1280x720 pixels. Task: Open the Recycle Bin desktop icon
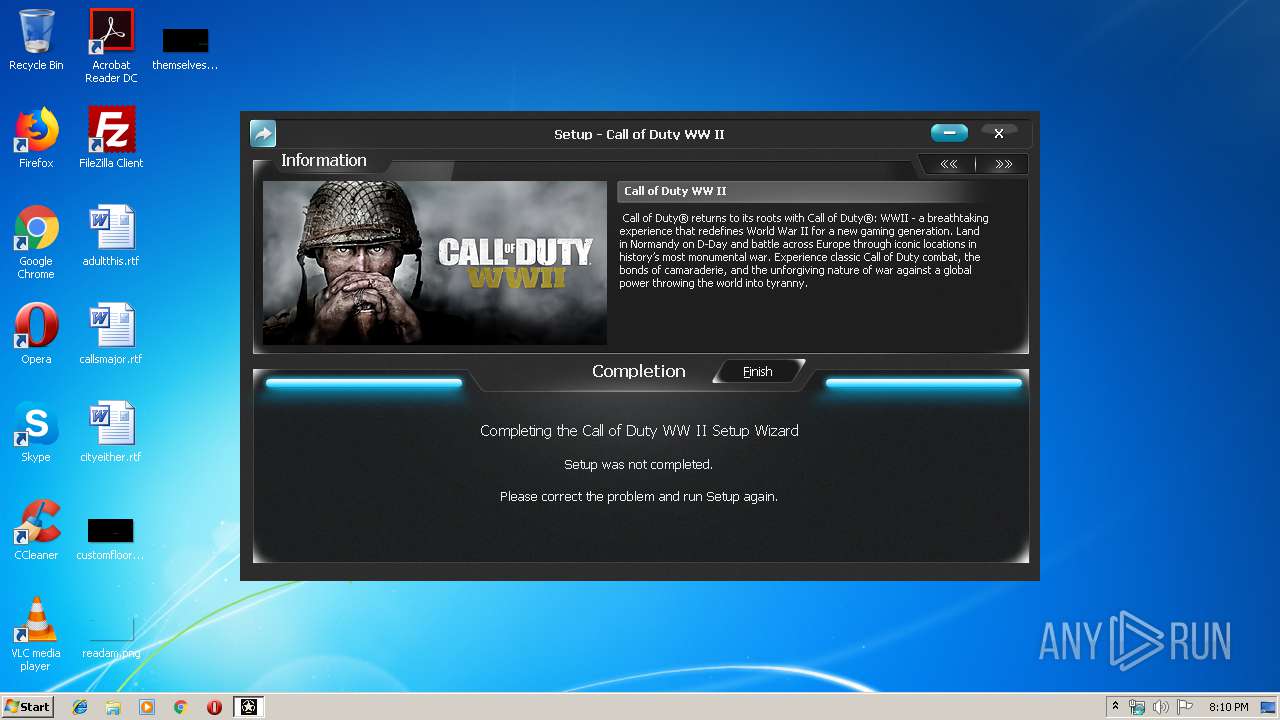point(36,41)
